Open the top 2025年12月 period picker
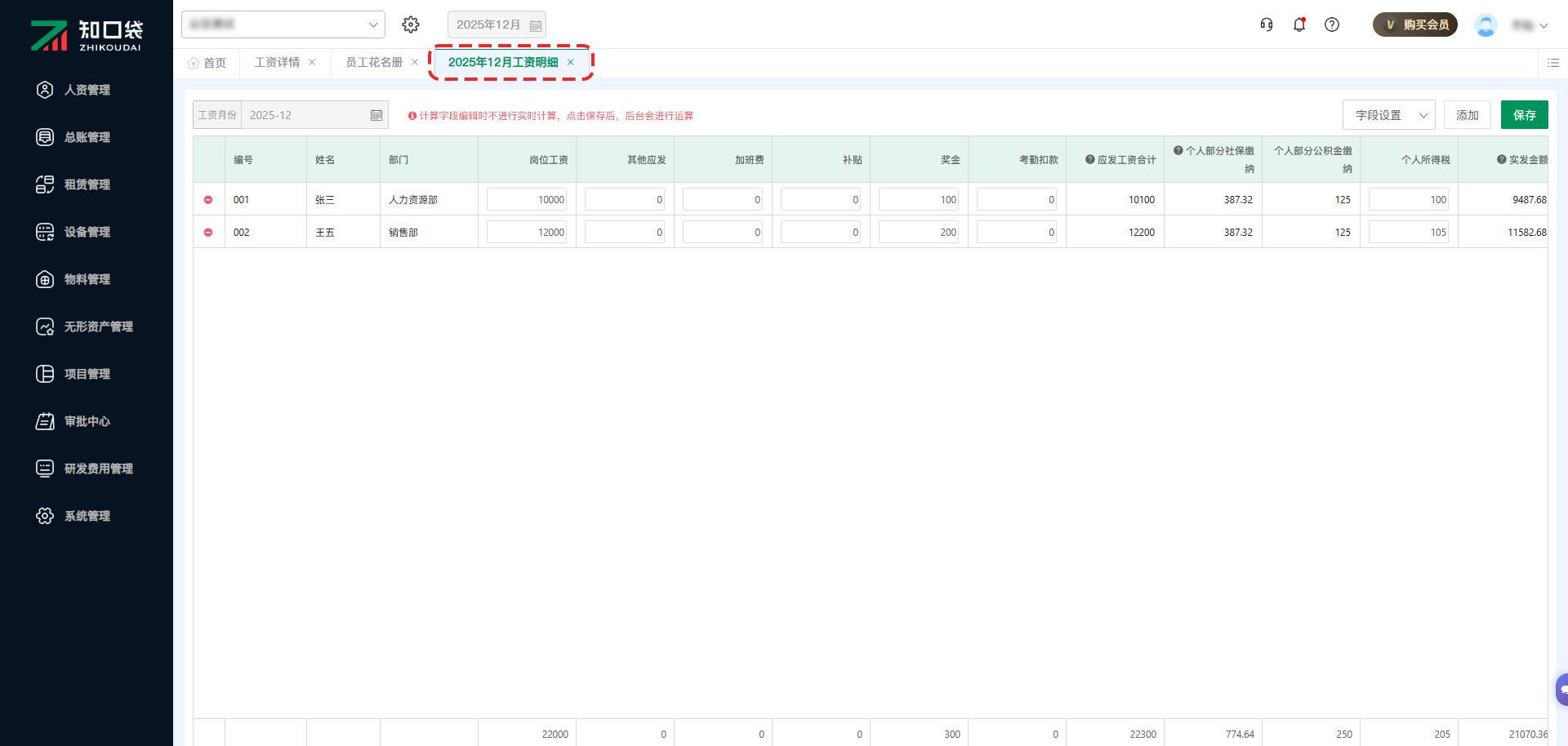This screenshot has width=1568, height=746. (497, 24)
